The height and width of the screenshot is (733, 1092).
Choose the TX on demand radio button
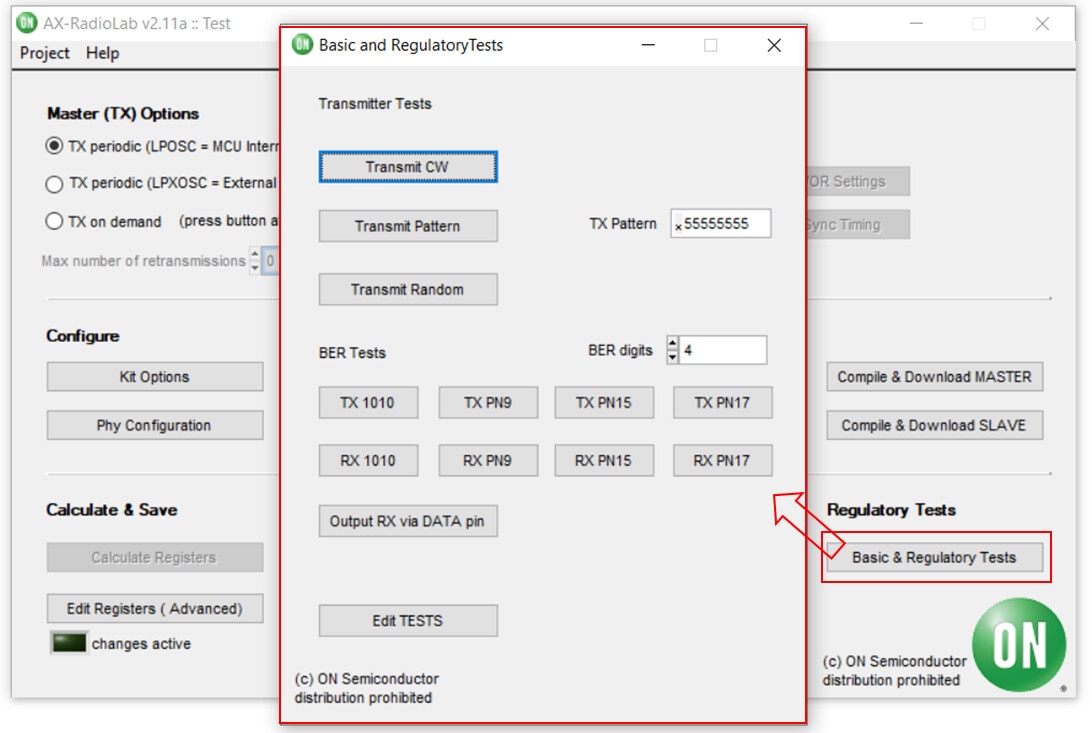(54, 222)
